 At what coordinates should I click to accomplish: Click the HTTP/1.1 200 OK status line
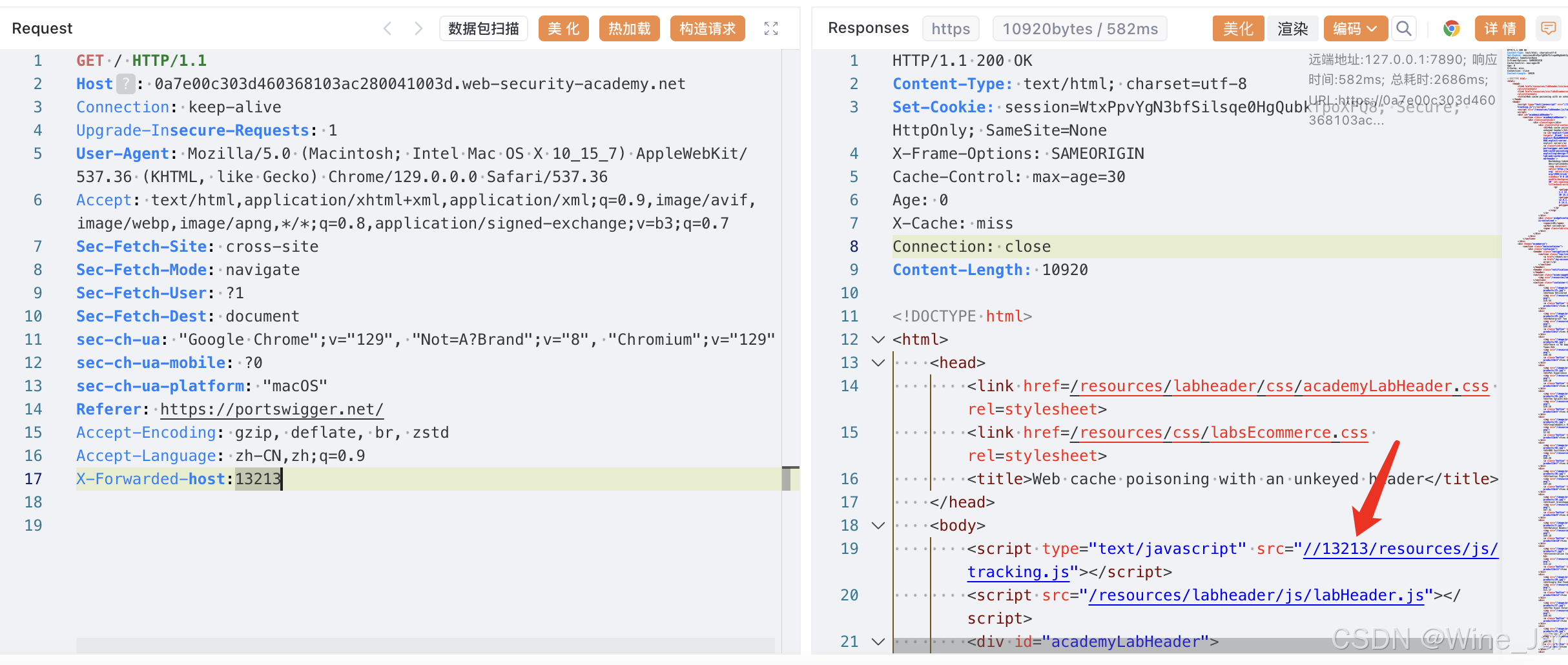[962, 61]
